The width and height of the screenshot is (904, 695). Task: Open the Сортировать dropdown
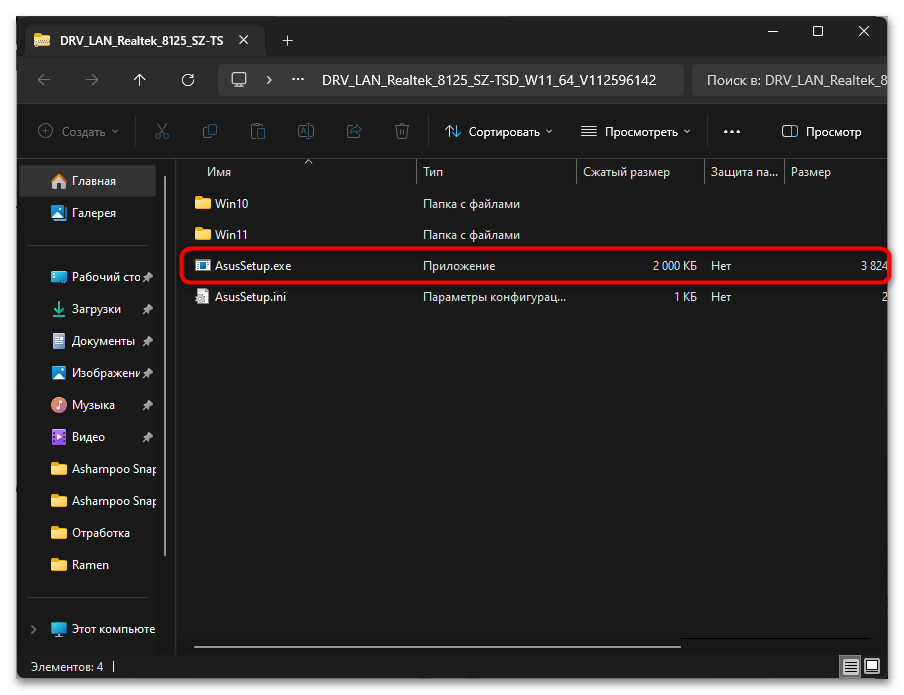[x=499, y=132]
